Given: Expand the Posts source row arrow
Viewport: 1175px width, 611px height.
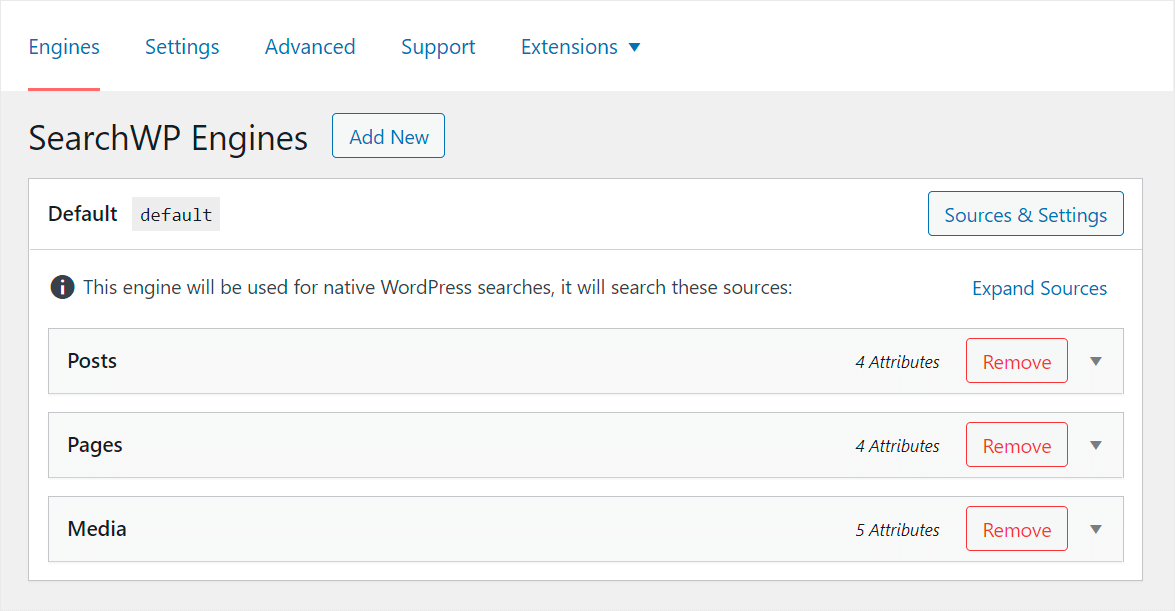Looking at the screenshot, I should [1096, 361].
